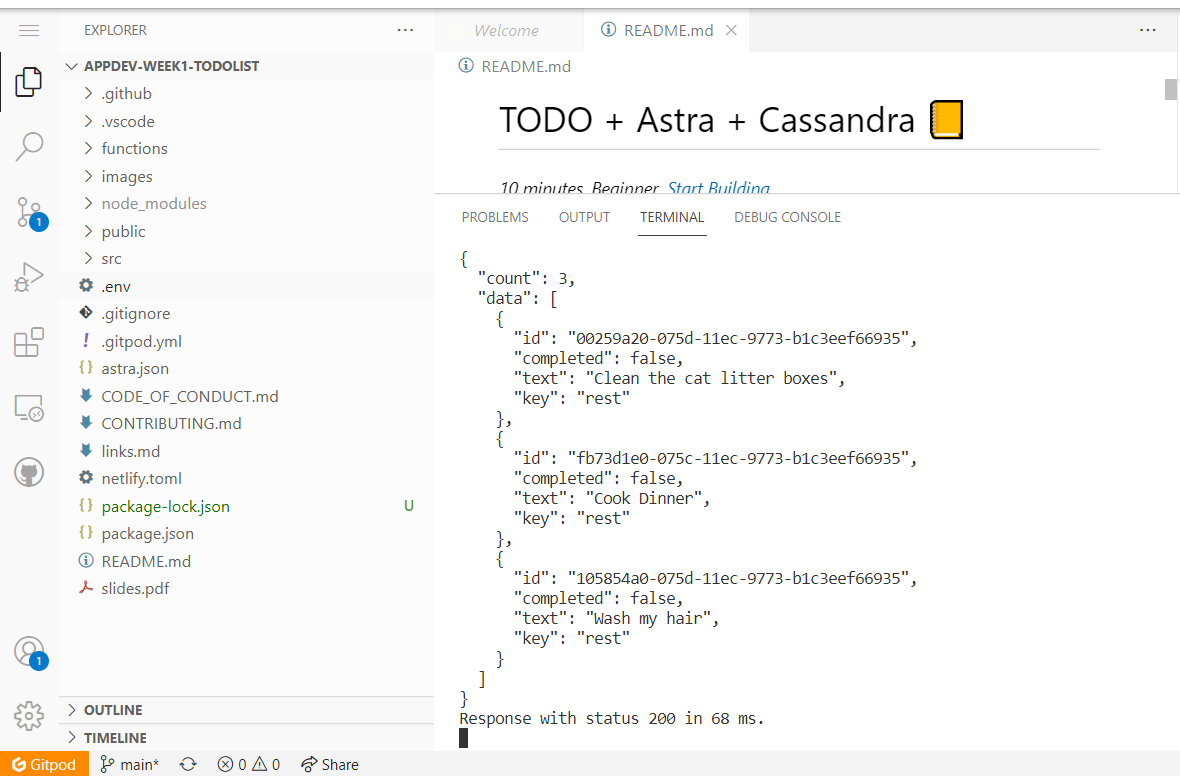This screenshot has height=776, width=1180.
Task: Expand the TIMELINE section
Action: point(247,738)
